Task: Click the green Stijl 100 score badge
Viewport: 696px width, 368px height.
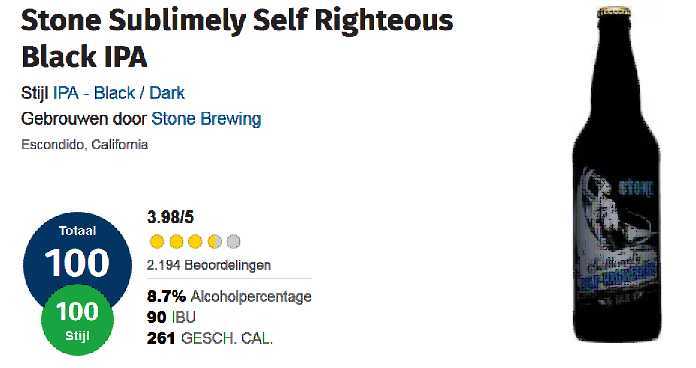Action: (77, 321)
